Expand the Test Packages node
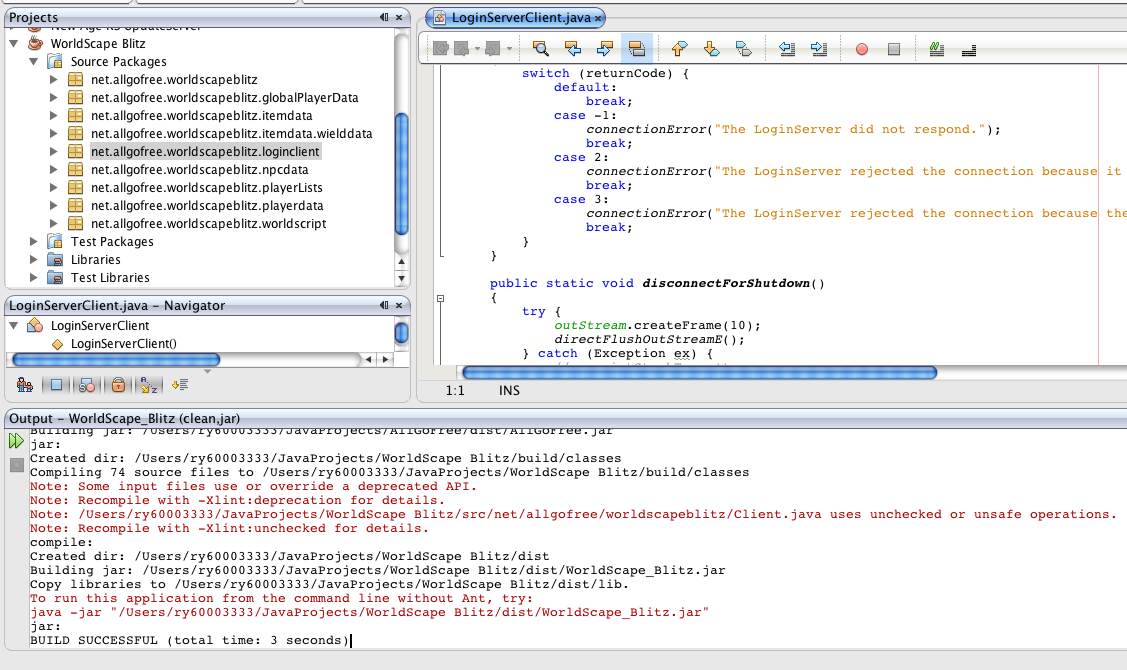 pyautogui.click(x=34, y=242)
